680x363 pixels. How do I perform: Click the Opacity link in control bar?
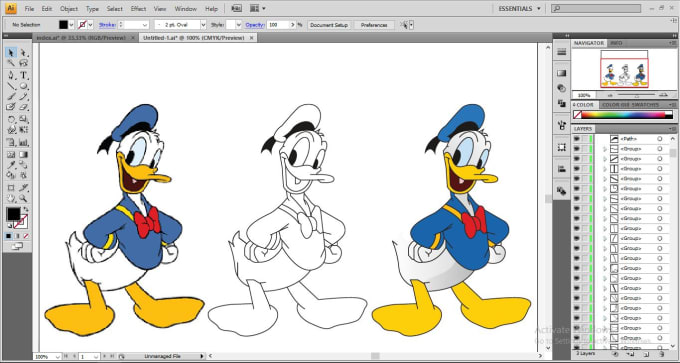click(x=254, y=25)
